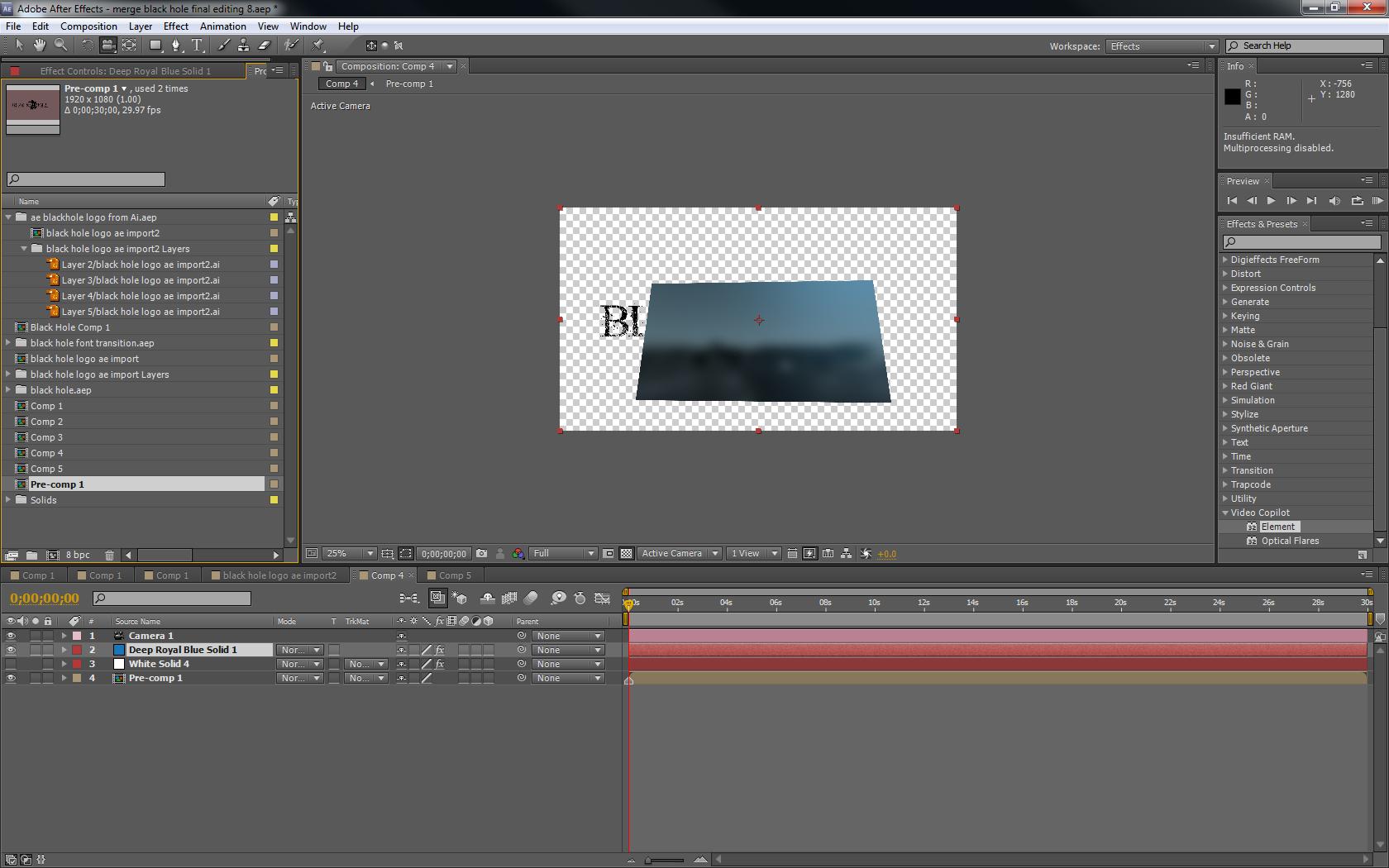
Task: Open composition flowchart icon in viewer footer
Action: coord(846,554)
